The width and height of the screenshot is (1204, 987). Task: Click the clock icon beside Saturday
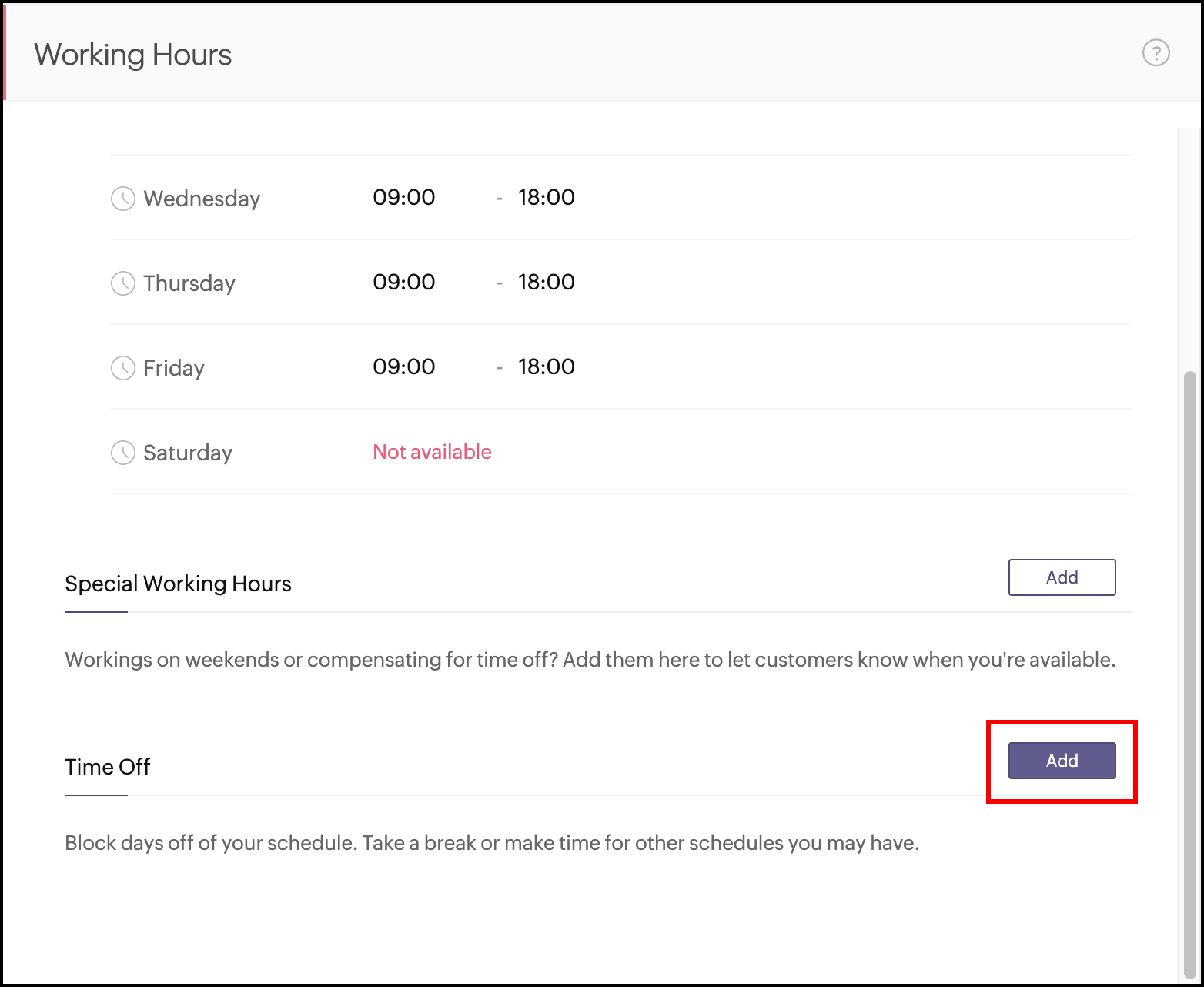tap(123, 453)
